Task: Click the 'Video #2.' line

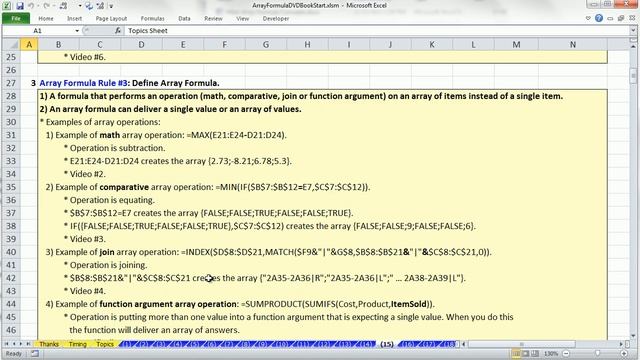Action: coord(85,174)
